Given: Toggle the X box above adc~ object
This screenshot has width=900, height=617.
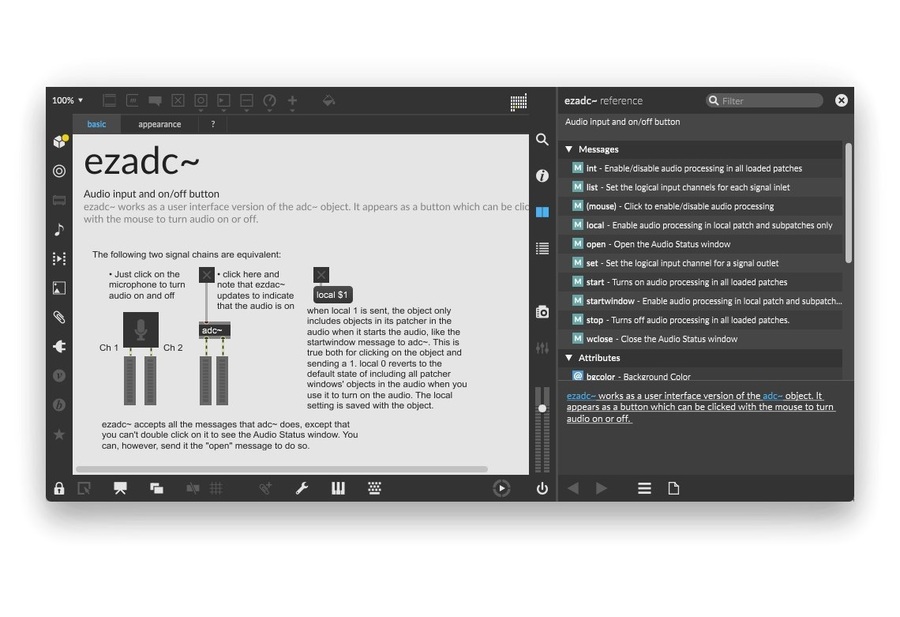Looking at the screenshot, I should [207, 275].
